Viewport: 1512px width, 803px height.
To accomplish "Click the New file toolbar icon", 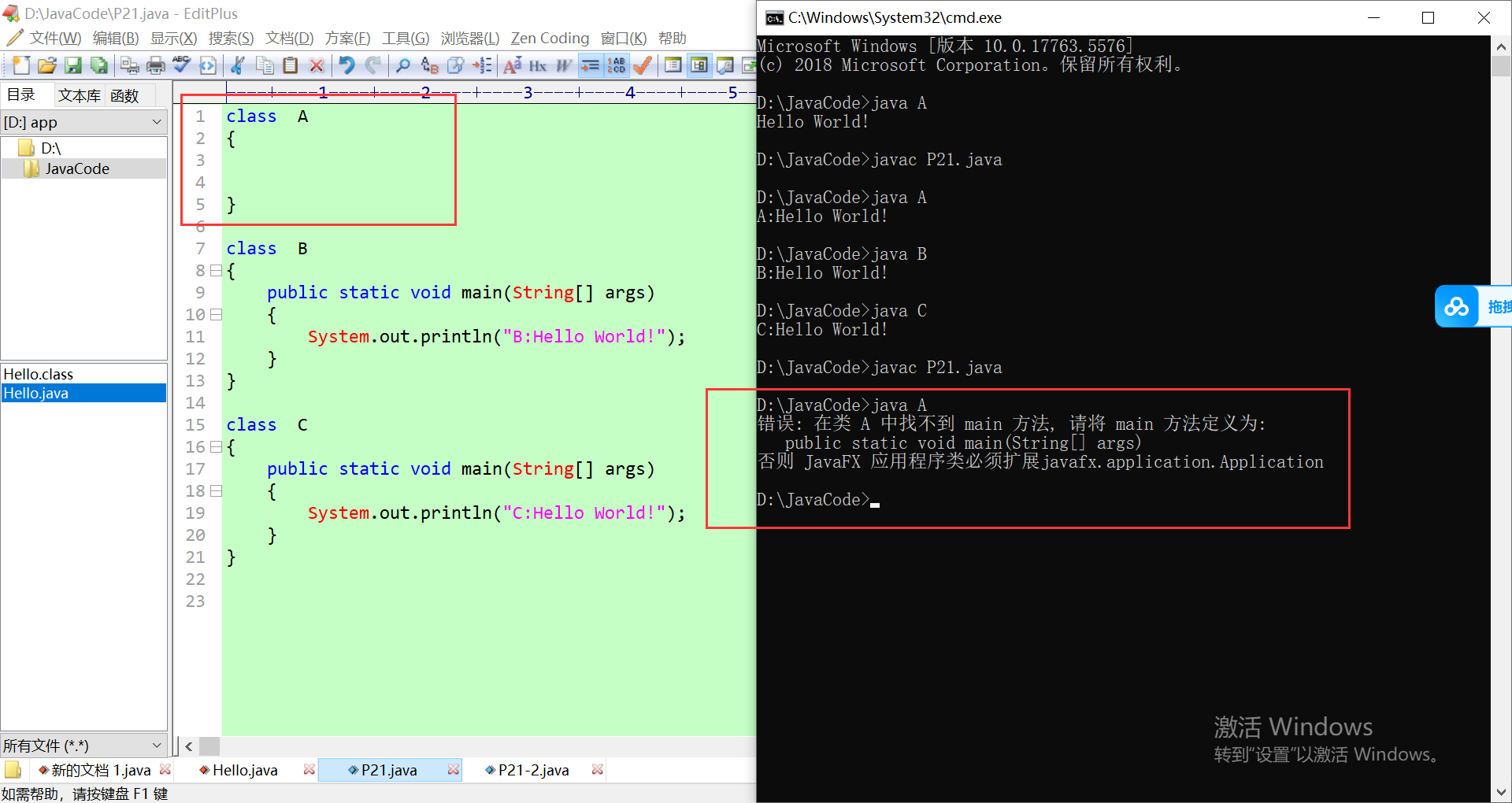I will point(21,65).
